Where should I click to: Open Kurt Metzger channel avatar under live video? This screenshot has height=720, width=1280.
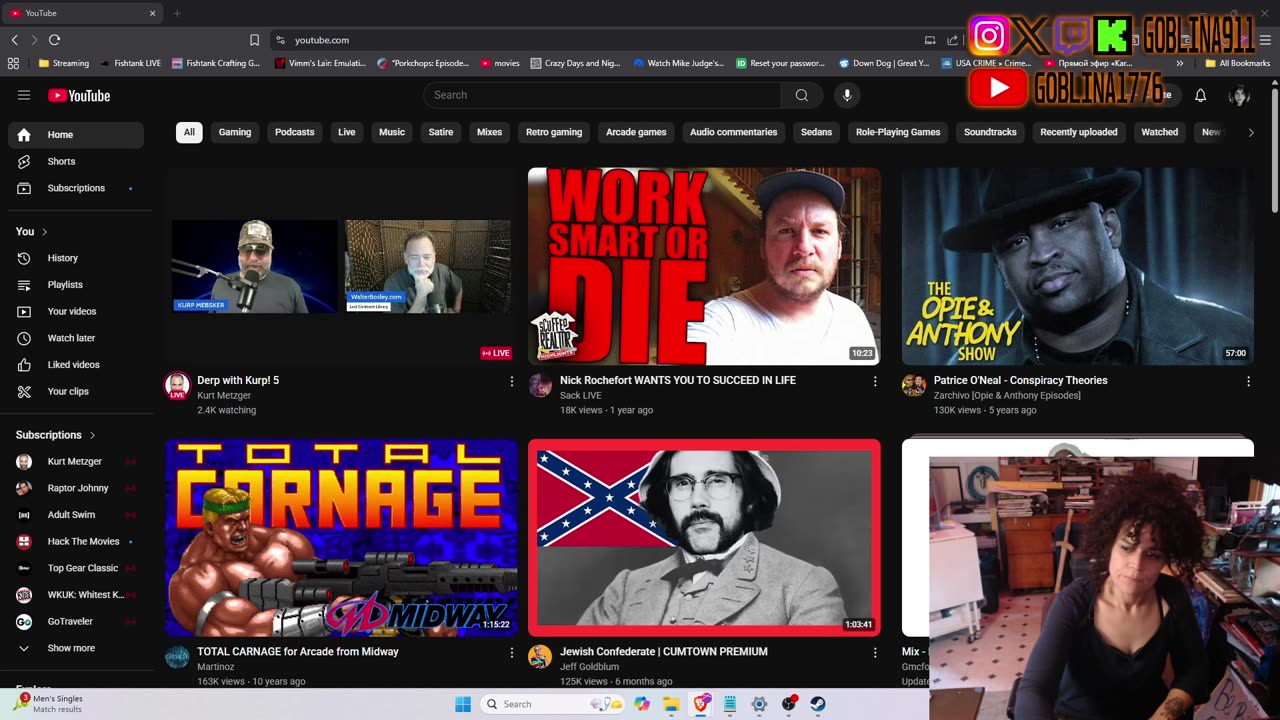click(177, 386)
